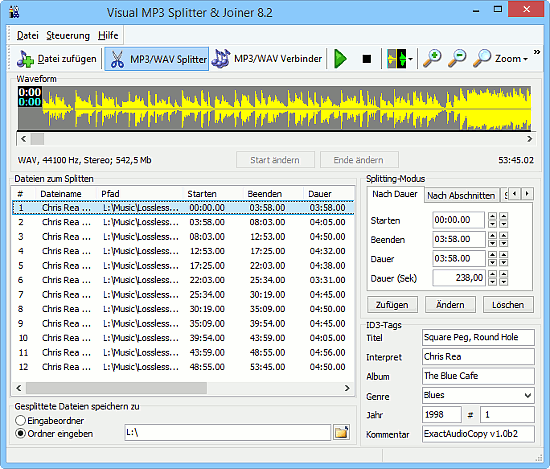Browse for output folder using folder icon
550x469 pixels.
341,433
